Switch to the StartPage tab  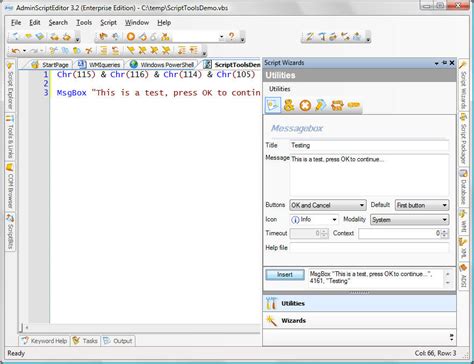(x=50, y=64)
